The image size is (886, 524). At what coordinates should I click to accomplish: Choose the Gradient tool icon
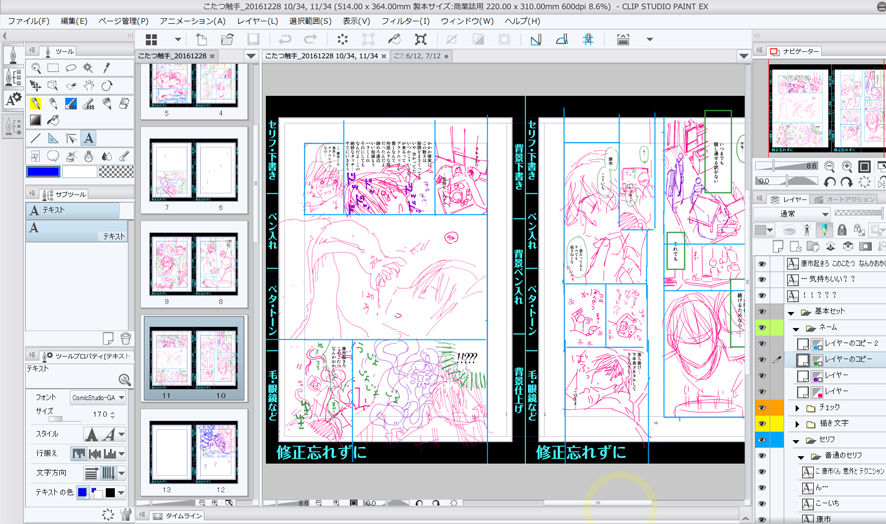36,120
